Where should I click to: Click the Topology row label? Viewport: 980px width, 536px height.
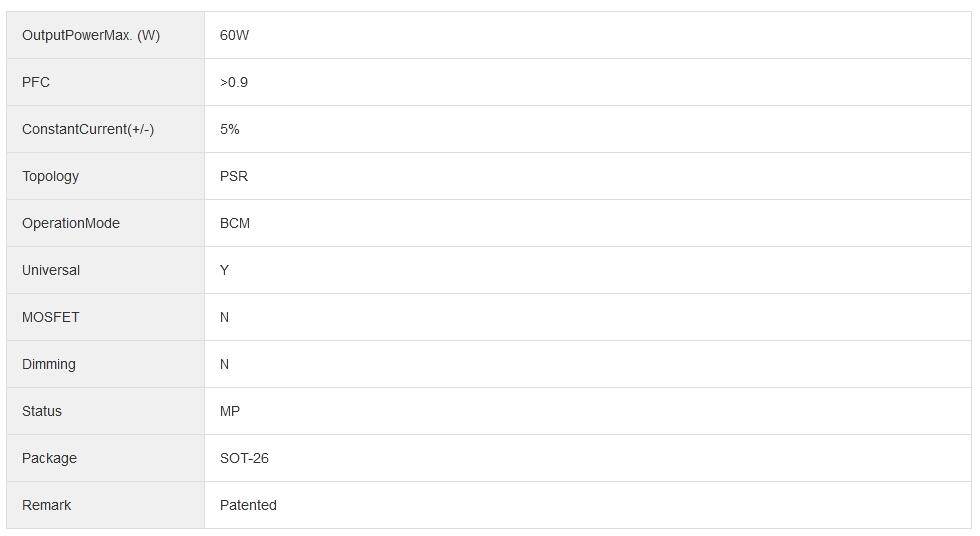(x=50, y=176)
